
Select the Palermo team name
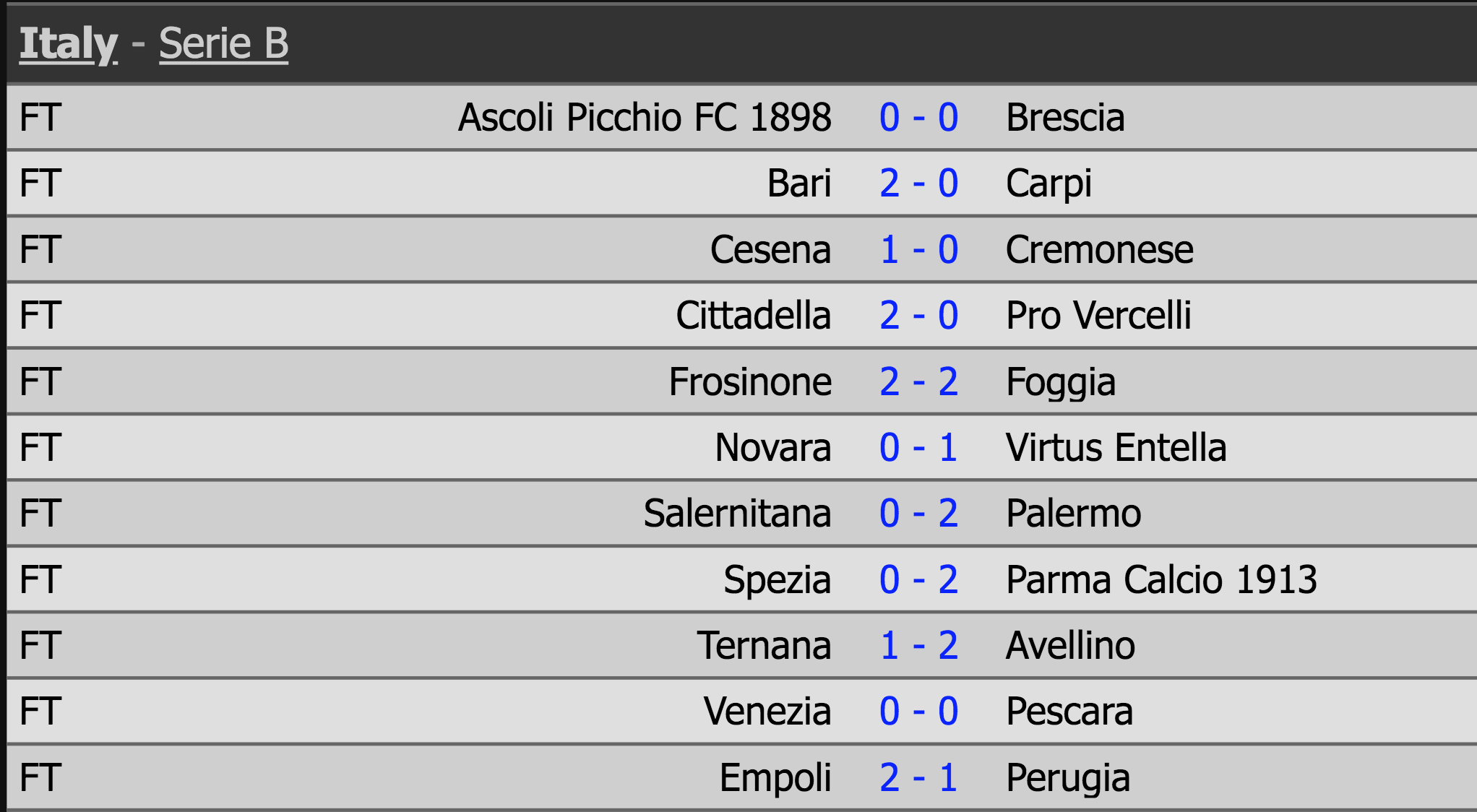(x=1073, y=514)
